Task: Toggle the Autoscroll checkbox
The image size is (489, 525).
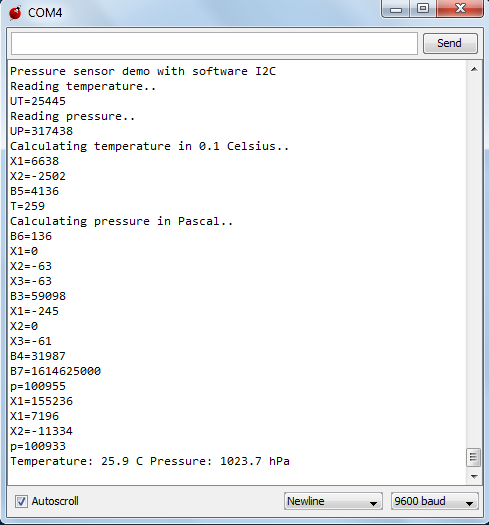Action: [21, 501]
